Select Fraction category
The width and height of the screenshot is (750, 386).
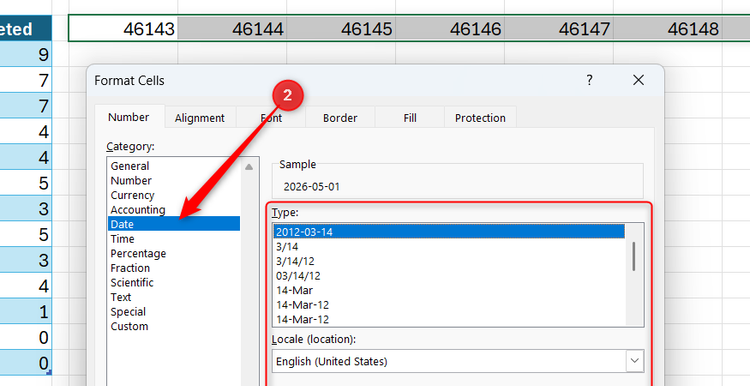pos(174,268)
